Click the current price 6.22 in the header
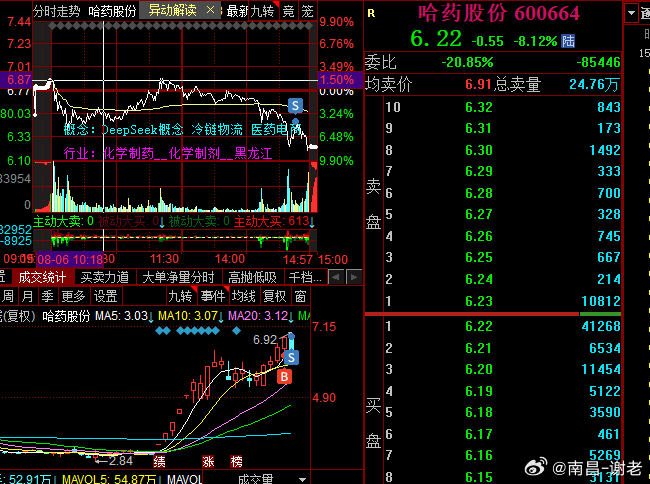Viewport: 650px width, 484px height. coord(436,39)
